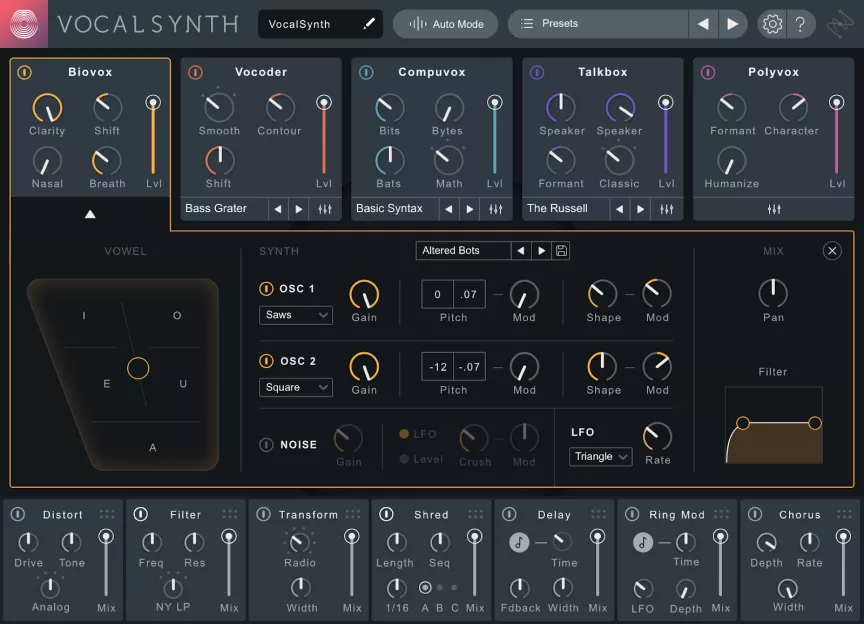
Task: Click the iZotope logo top-right
Action: [839, 25]
